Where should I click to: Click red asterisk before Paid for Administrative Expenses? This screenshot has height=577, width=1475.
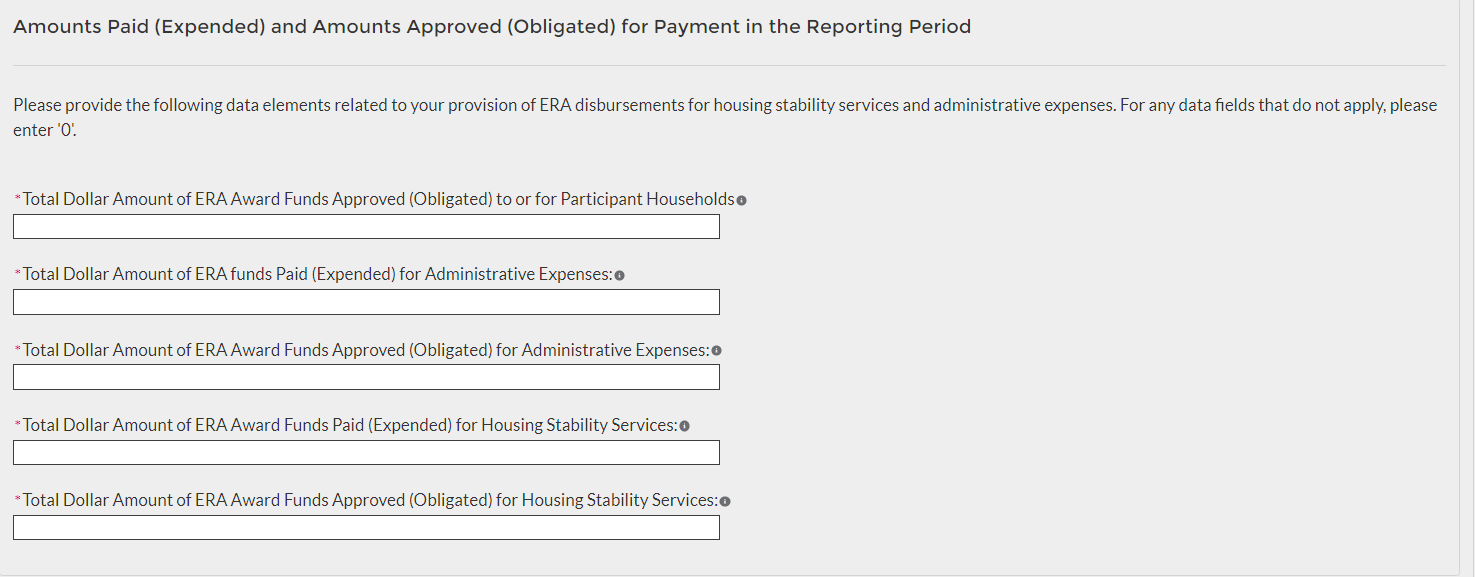pos(17,274)
